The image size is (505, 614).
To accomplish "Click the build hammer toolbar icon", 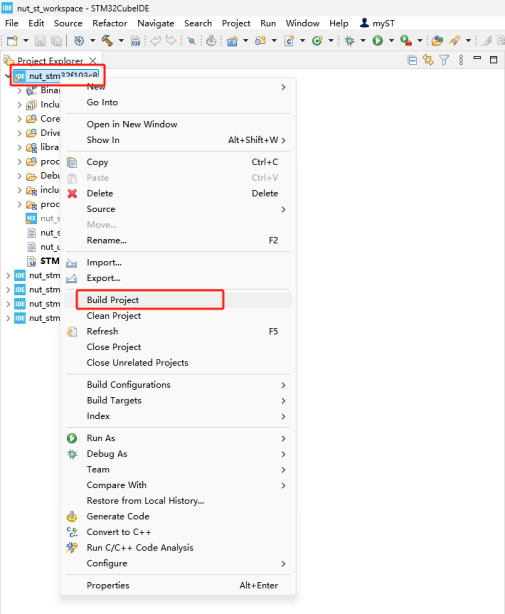I will [107, 40].
